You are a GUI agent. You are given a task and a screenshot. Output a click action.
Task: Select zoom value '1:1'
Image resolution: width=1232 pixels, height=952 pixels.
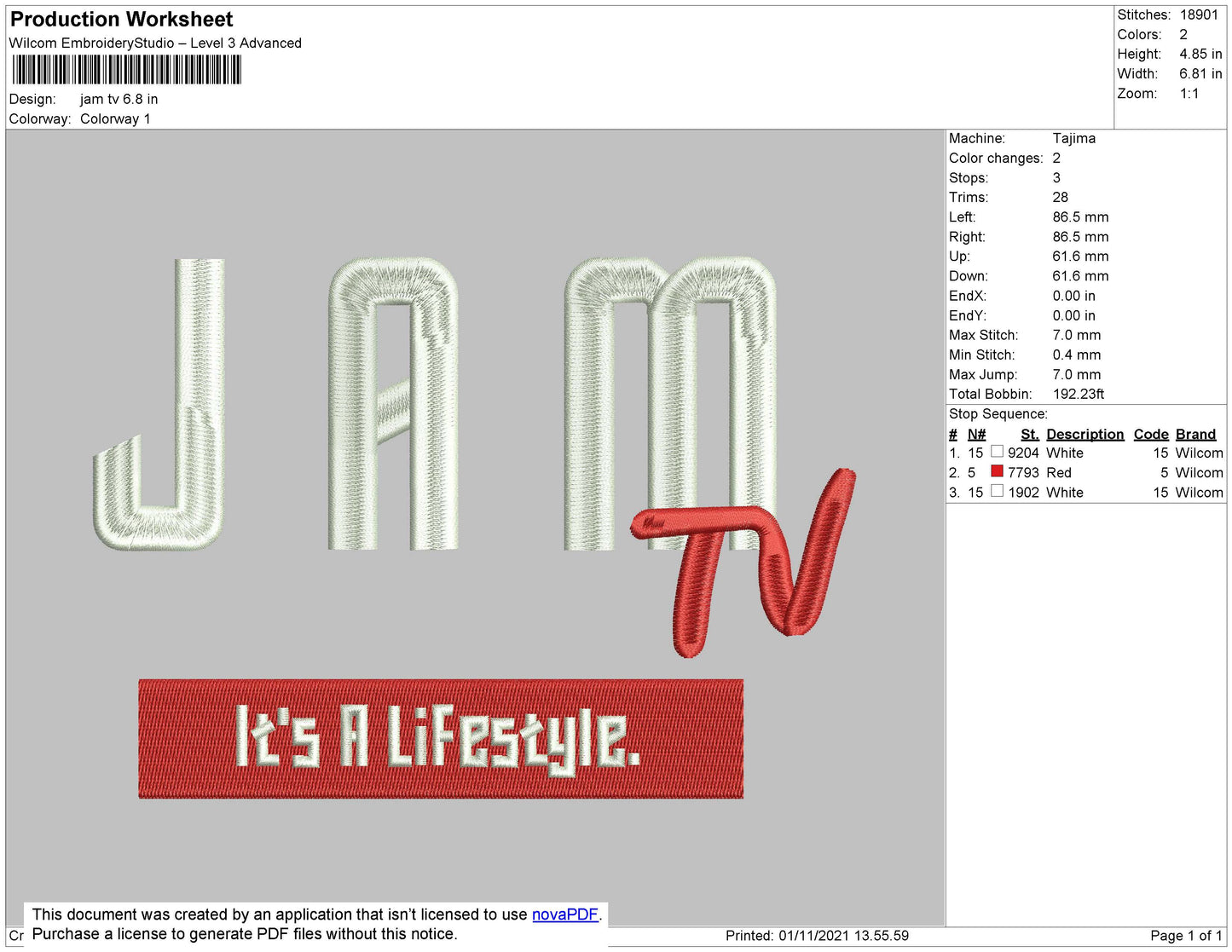coord(1189,94)
